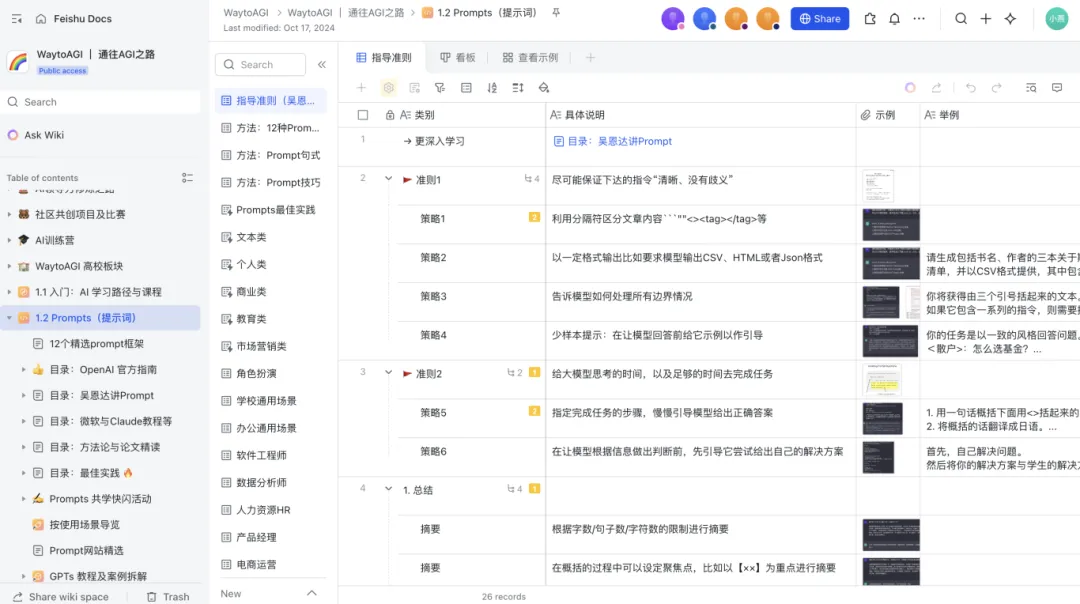1080x604 pixels.
Task: Collapse the New section chevron
Action: point(311,593)
